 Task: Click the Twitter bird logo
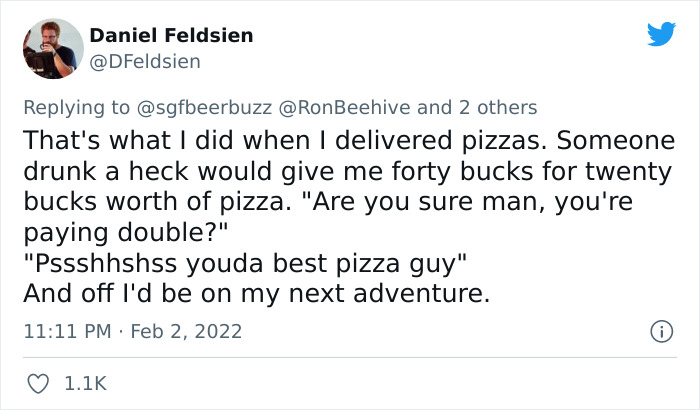point(661,35)
